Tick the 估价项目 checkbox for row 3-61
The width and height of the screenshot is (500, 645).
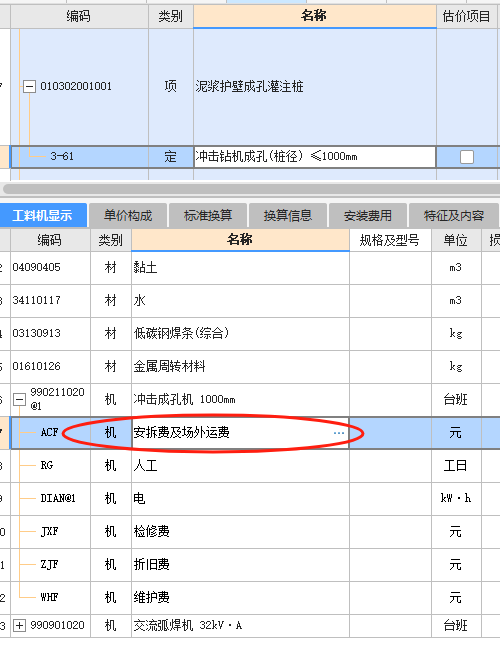click(467, 157)
